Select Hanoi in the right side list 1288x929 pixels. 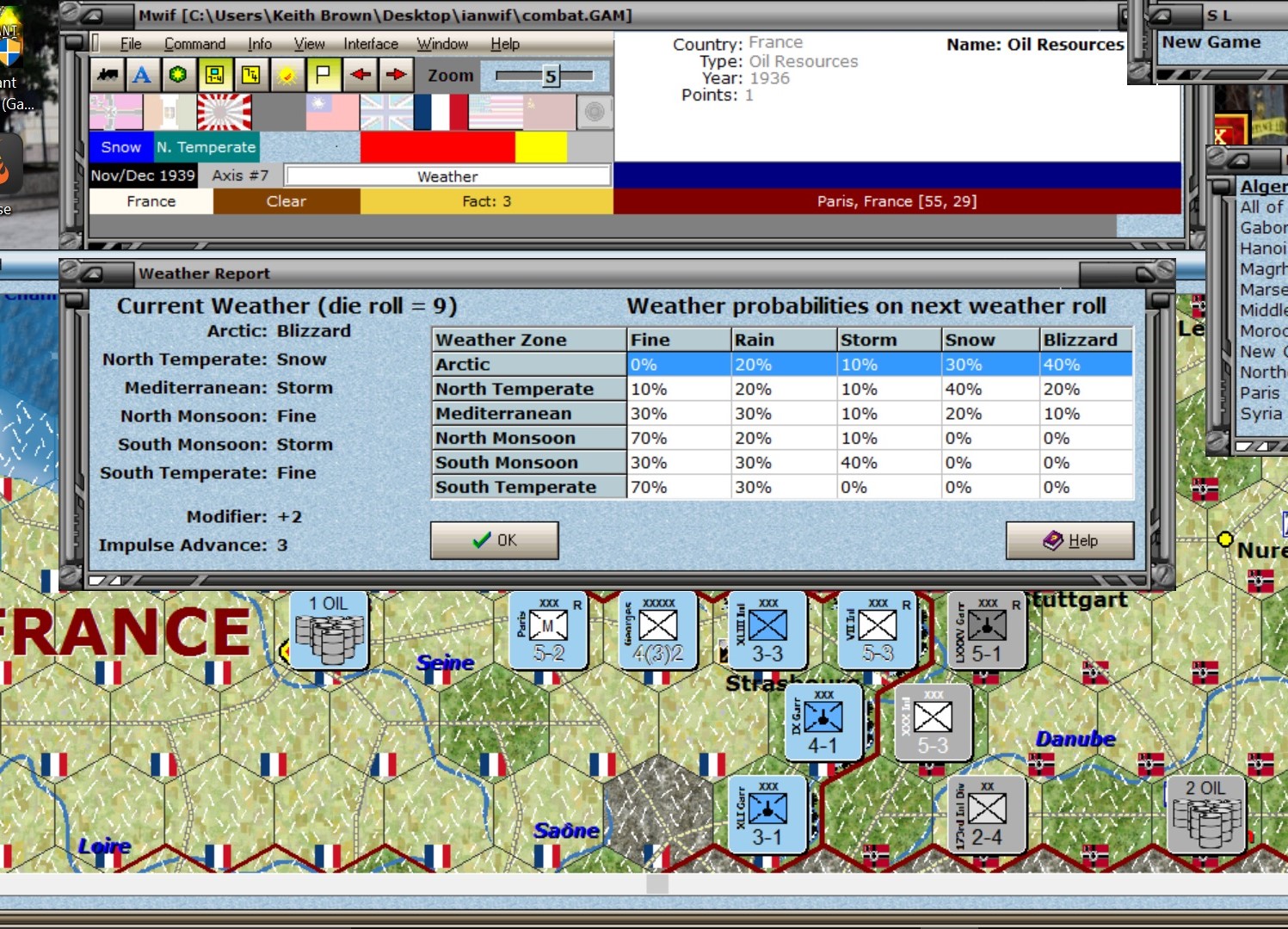1263,248
